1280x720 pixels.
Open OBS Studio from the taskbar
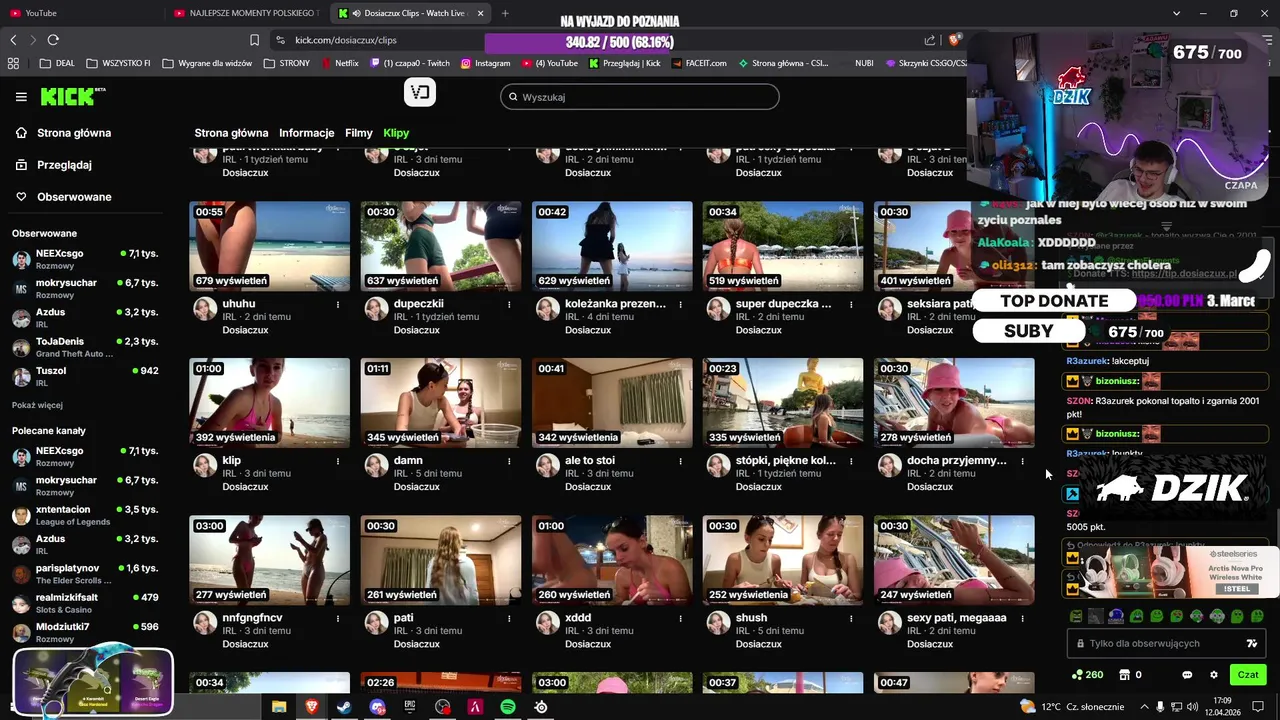pos(443,707)
